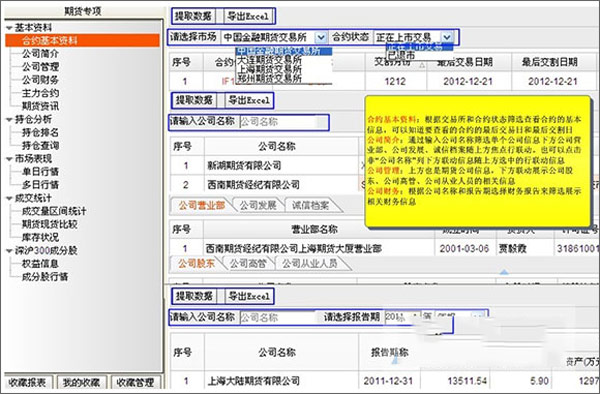Click 提取数据 in the financial section
The width and height of the screenshot is (600, 394).
(194, 296)
